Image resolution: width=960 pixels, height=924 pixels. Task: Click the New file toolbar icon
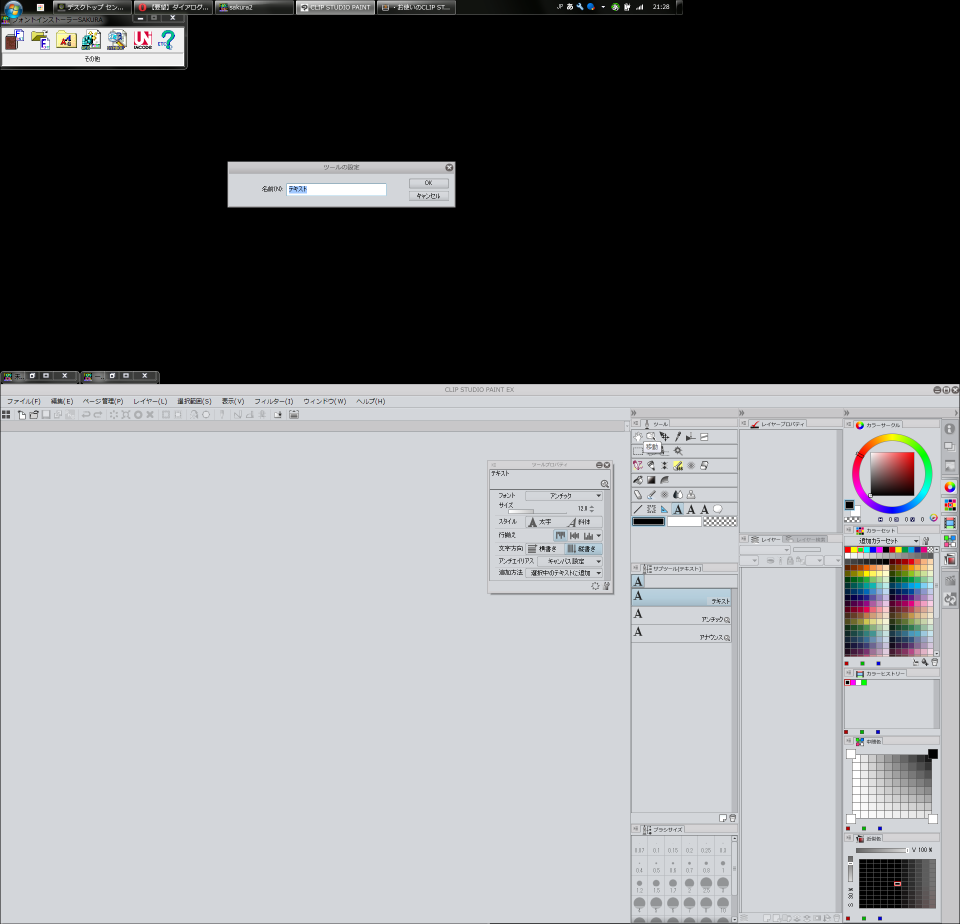pyautogui.click(x=20, y=414)
